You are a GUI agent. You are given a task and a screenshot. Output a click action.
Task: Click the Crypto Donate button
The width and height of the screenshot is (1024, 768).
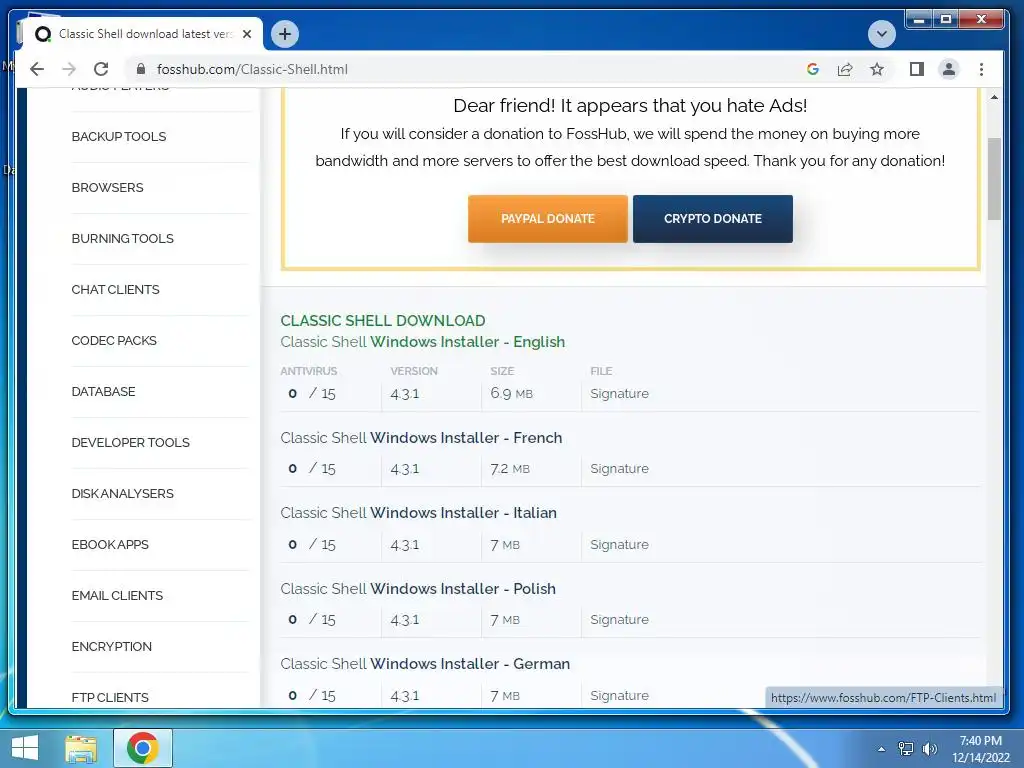[712, 219]
